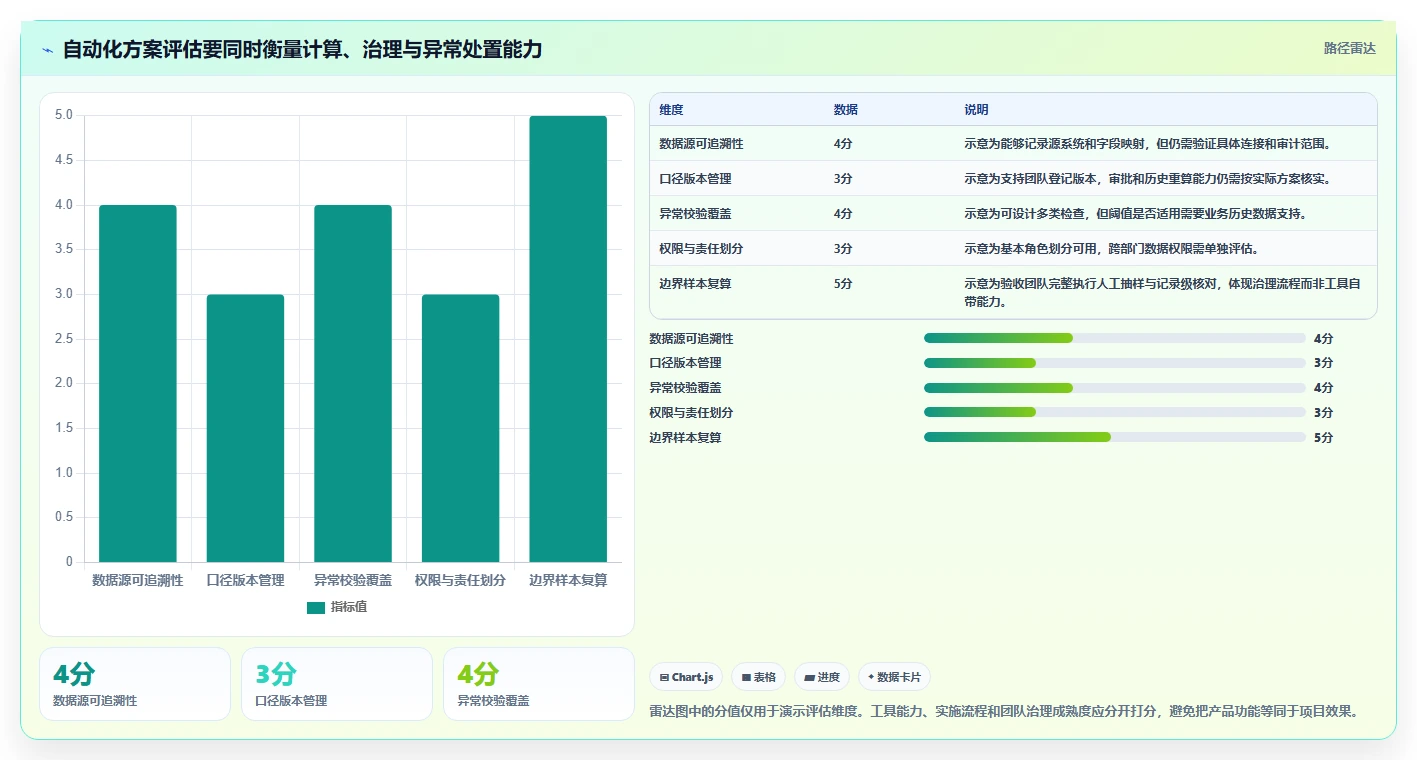The height and width of the screenshot is (760, 1417).
Task: Click the 路径雷达 label in the header
Action: [1349, 48]
